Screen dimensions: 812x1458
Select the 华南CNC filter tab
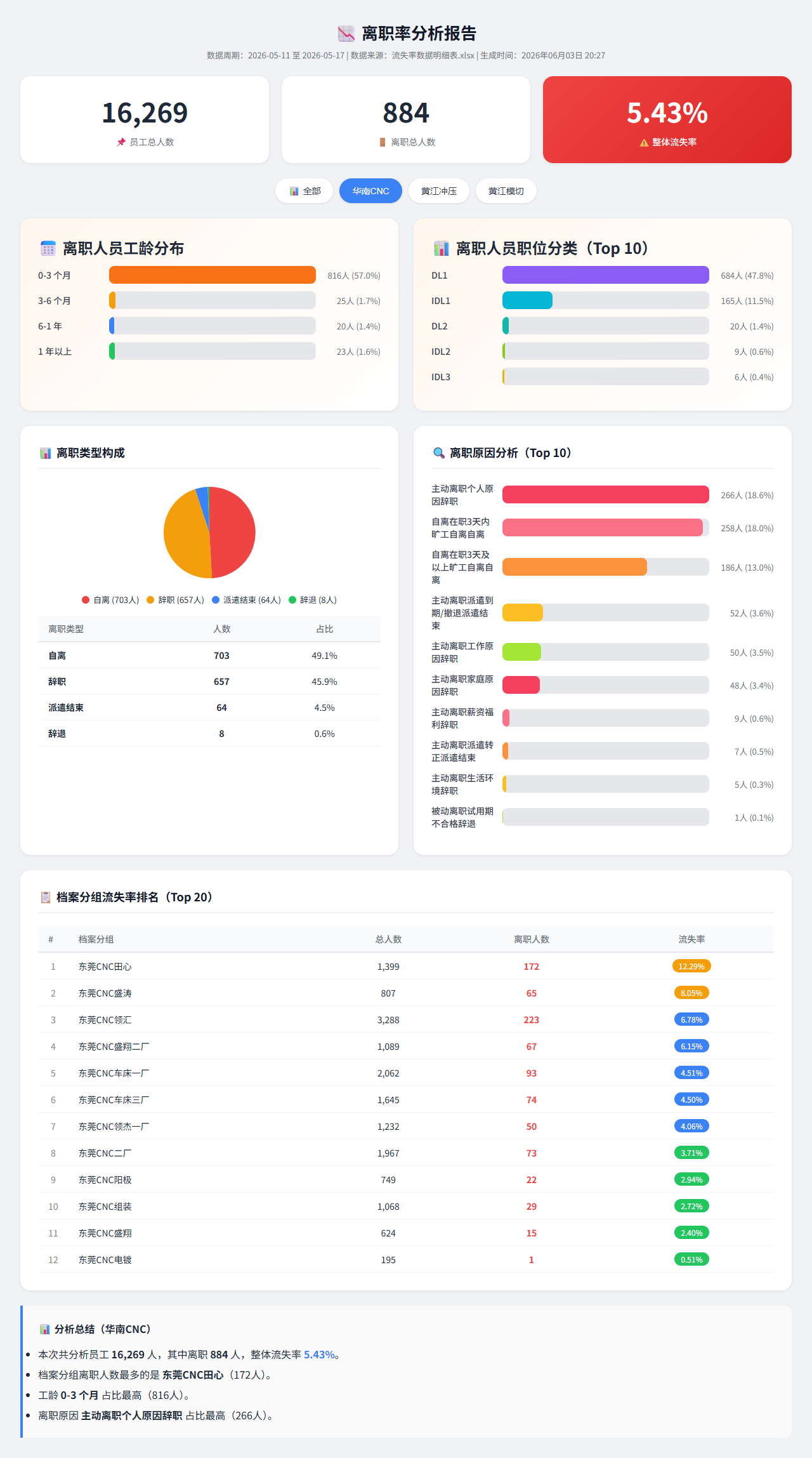[x=370, y=191]
